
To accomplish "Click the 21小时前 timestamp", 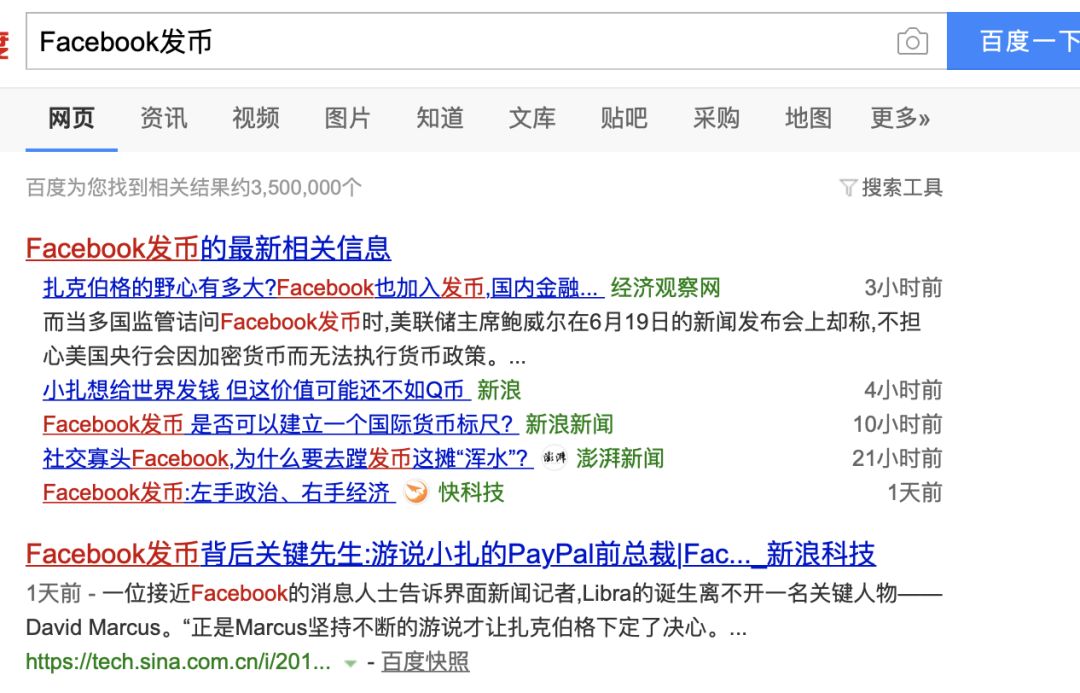I will (x=897, y=458).
